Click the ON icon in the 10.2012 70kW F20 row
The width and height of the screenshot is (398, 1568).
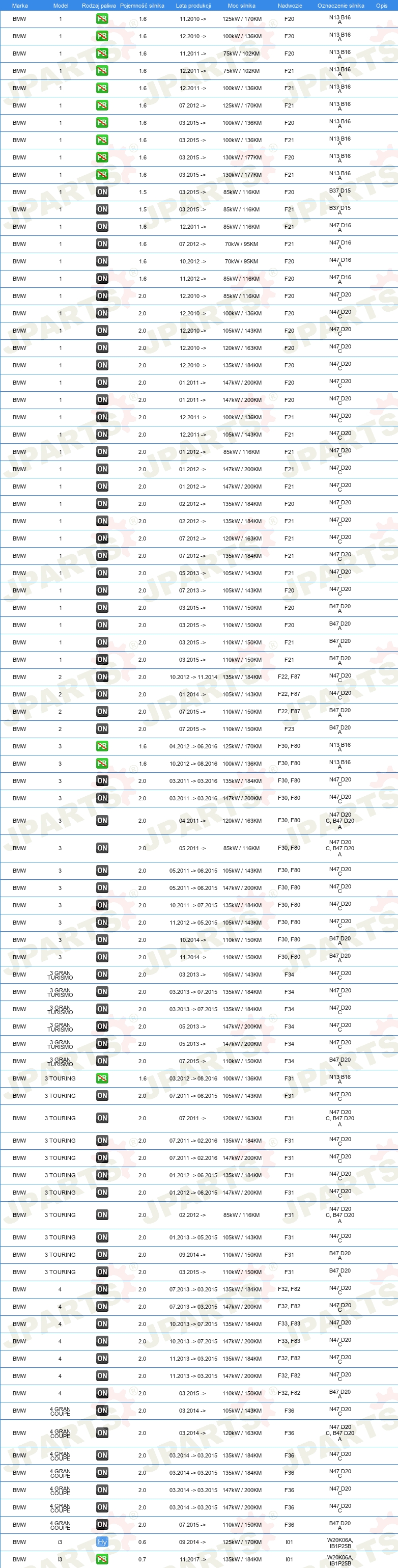point(102,261)
